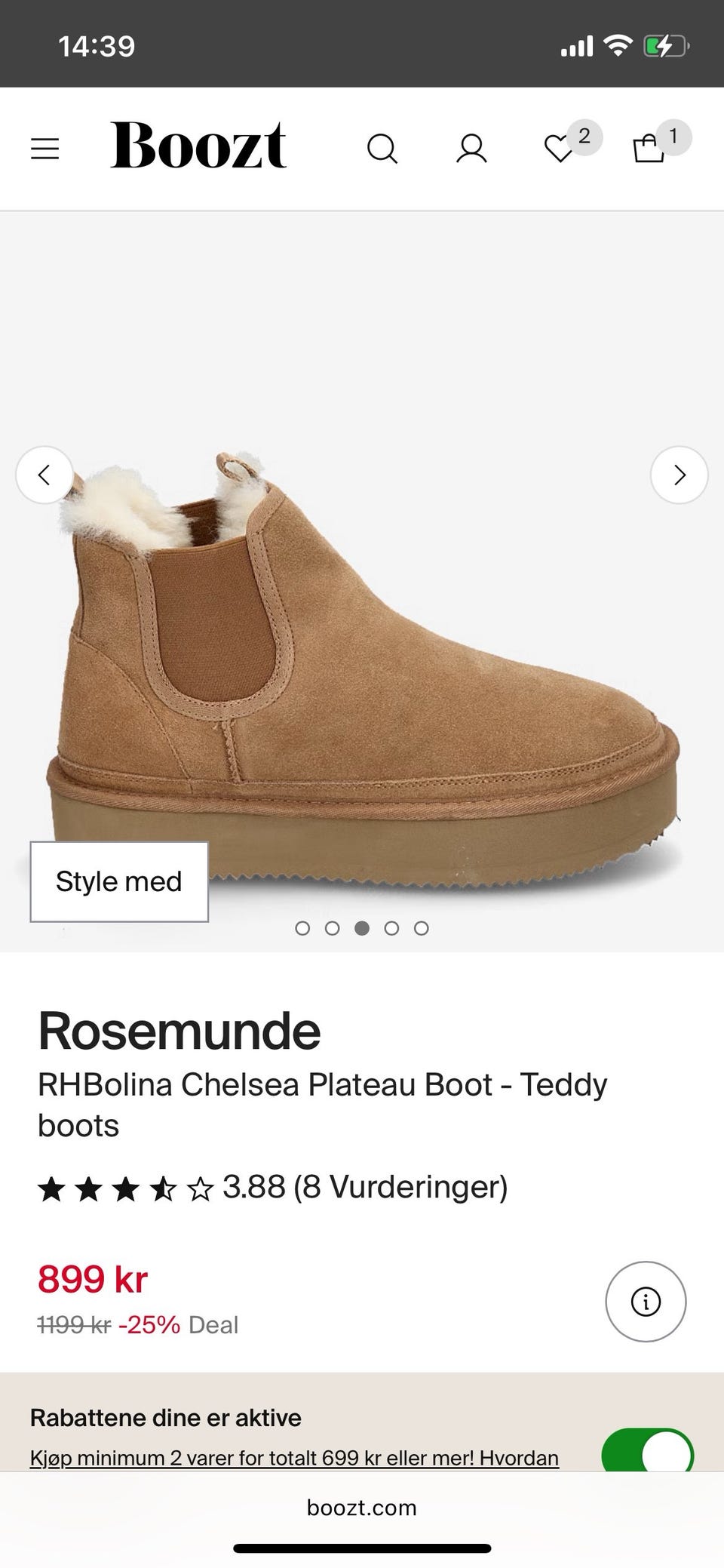Show price info via the info icon
The width and height of the screenshot is (724, 1568).
646,1301
